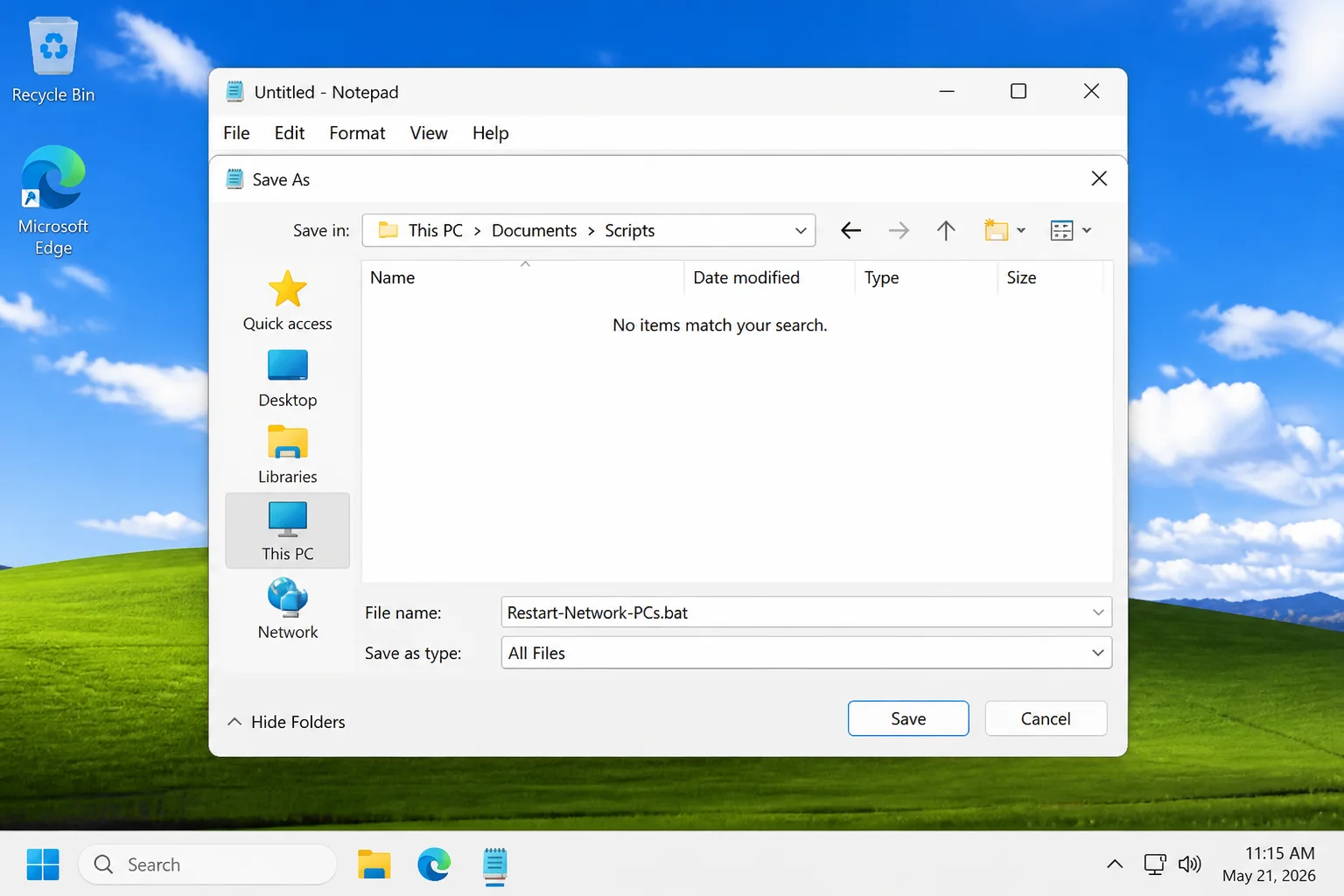
Task: Open the Notepad Help menu
Action: (x=490, y=133)
